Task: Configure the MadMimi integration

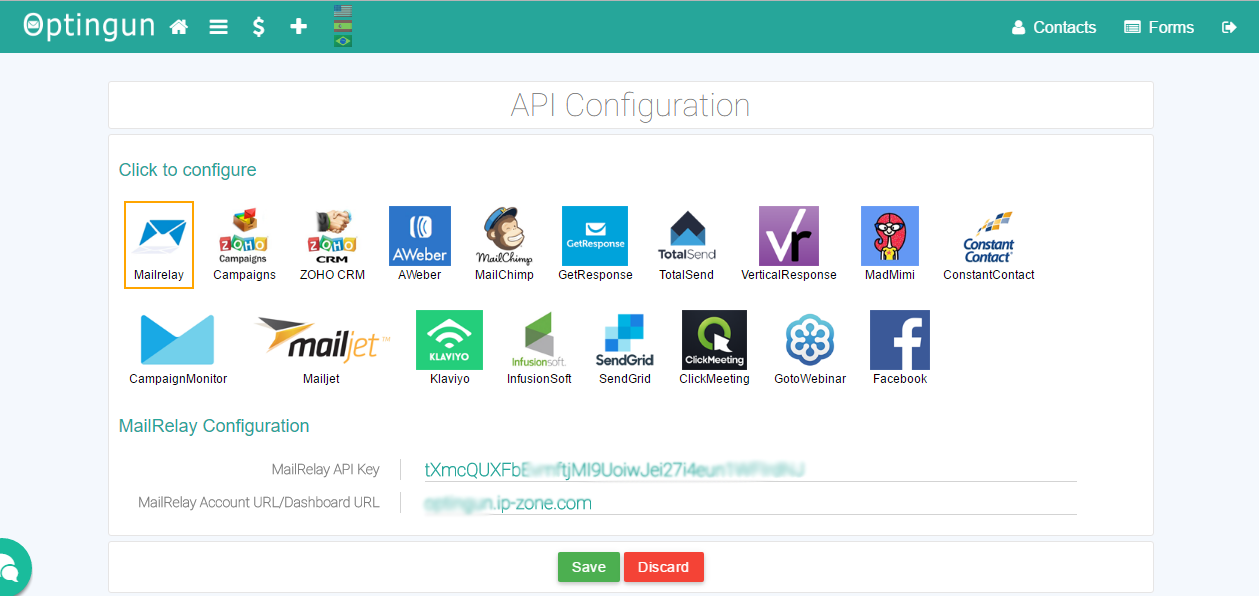Action: pyautogui.click(x=890, y=245)
